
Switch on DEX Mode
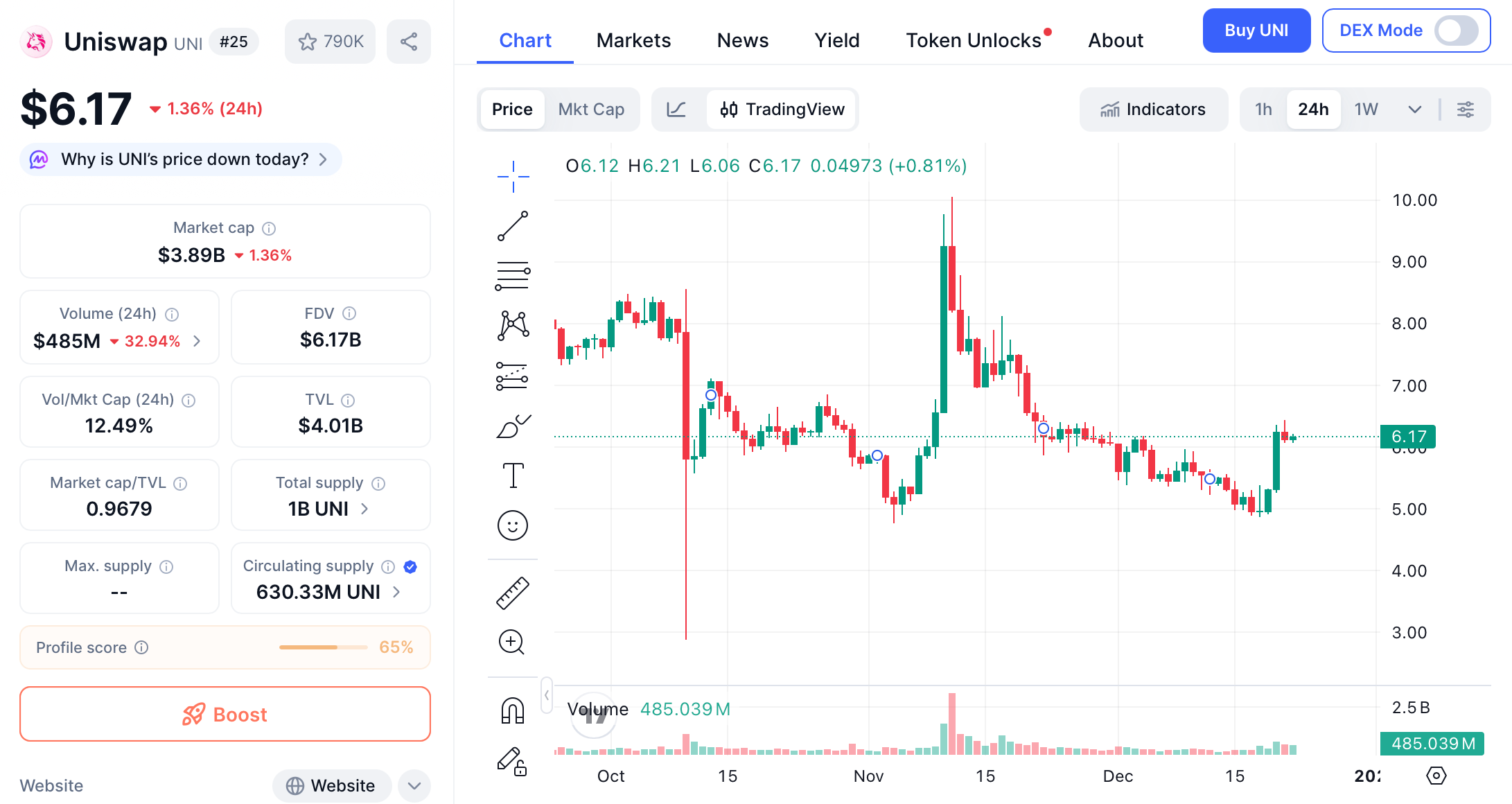tap(1457, 30)
